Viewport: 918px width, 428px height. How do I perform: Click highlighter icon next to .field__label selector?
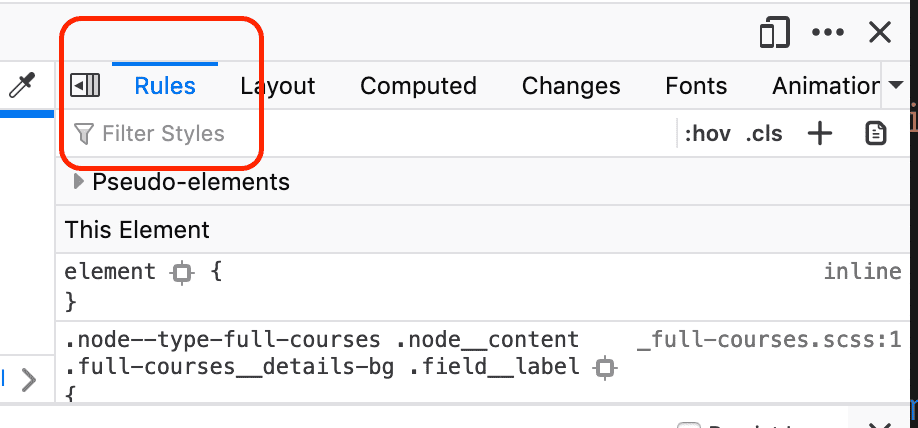(604, 368)
